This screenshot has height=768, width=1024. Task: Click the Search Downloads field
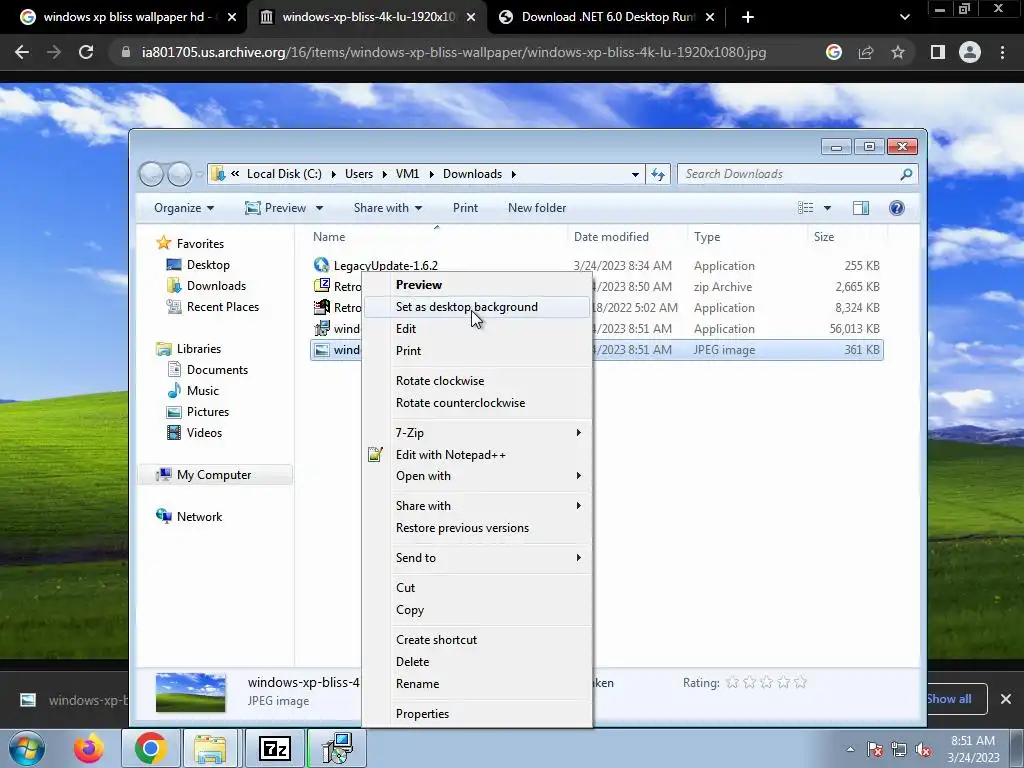coord(797,174)
